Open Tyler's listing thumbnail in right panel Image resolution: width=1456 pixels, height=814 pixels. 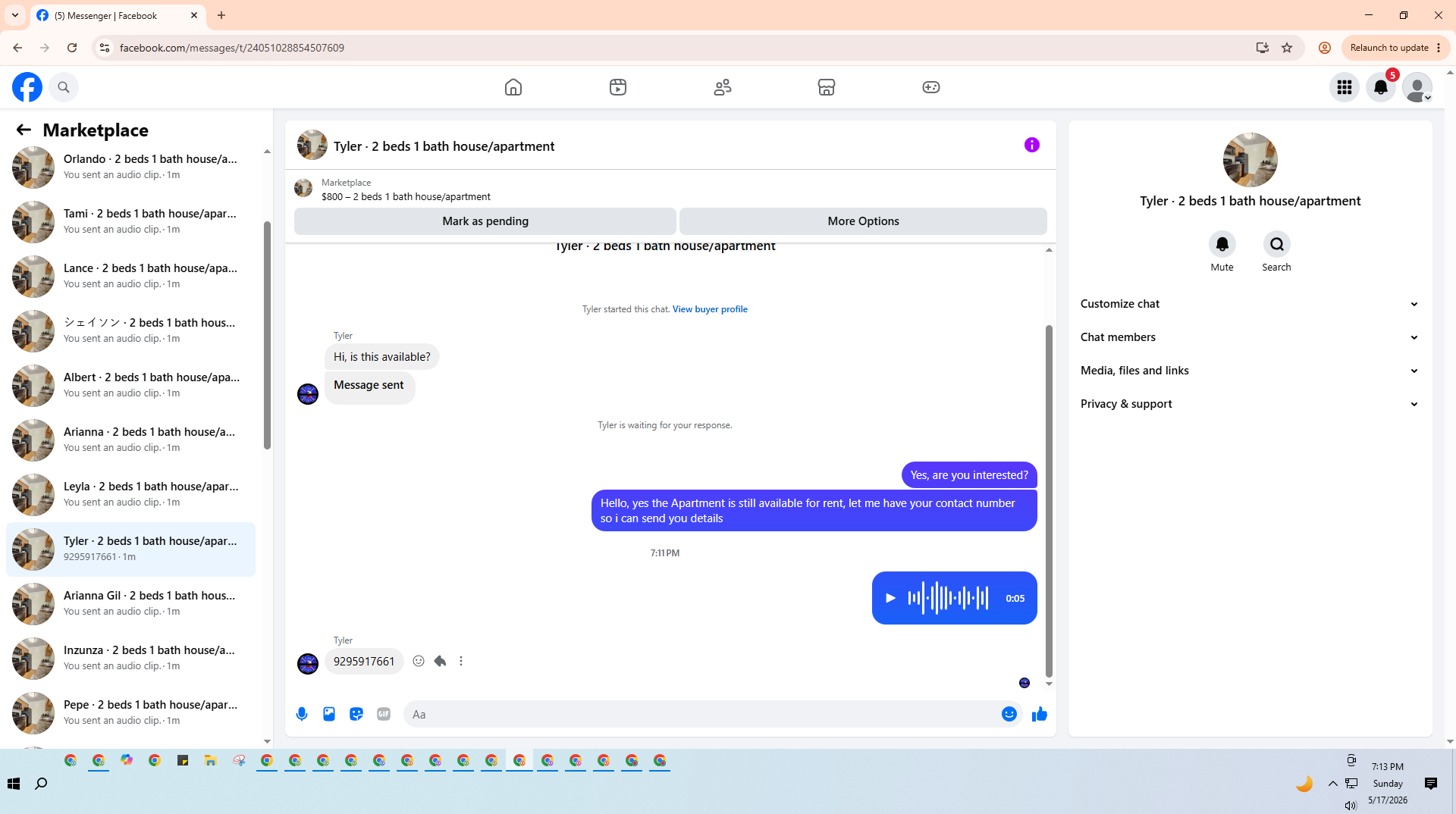(1250, 160)
